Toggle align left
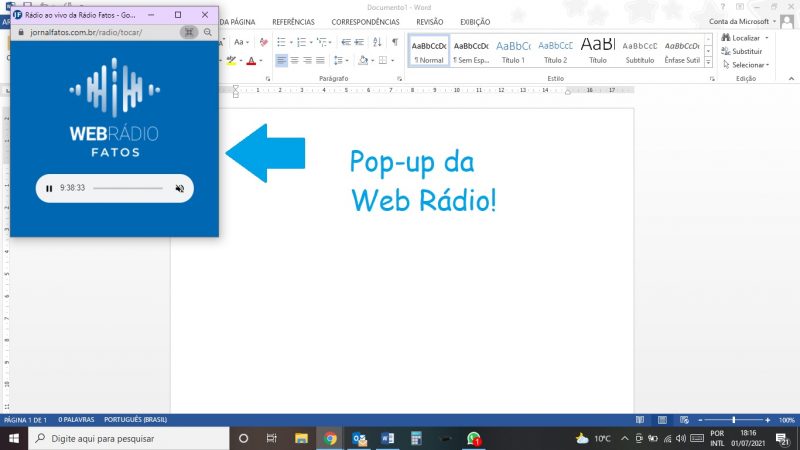The width and height of the screenshot is (800, 450). tap(281, 60)
